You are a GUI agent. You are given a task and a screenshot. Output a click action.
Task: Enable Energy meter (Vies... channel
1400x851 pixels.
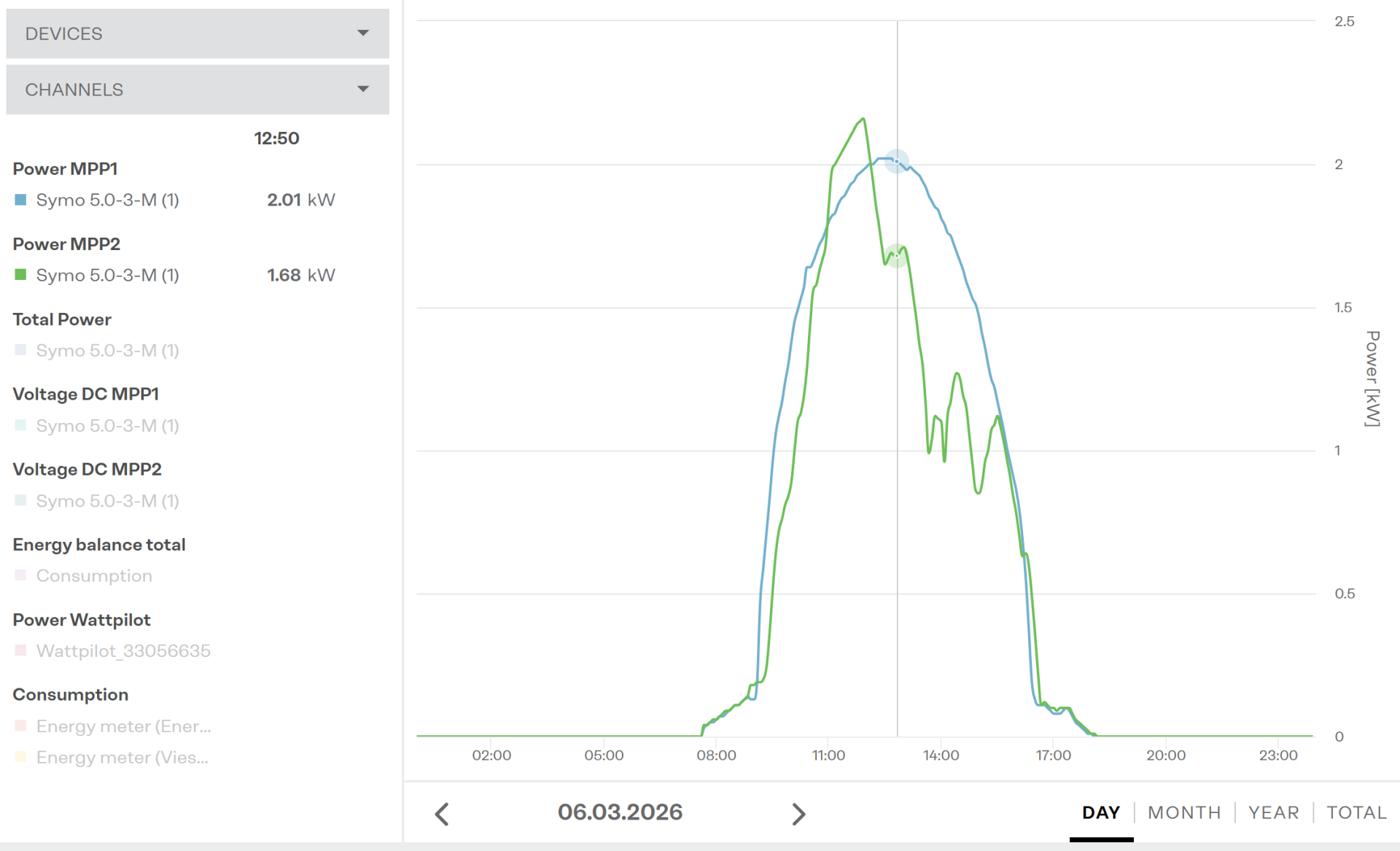click(x=122, y=758)
